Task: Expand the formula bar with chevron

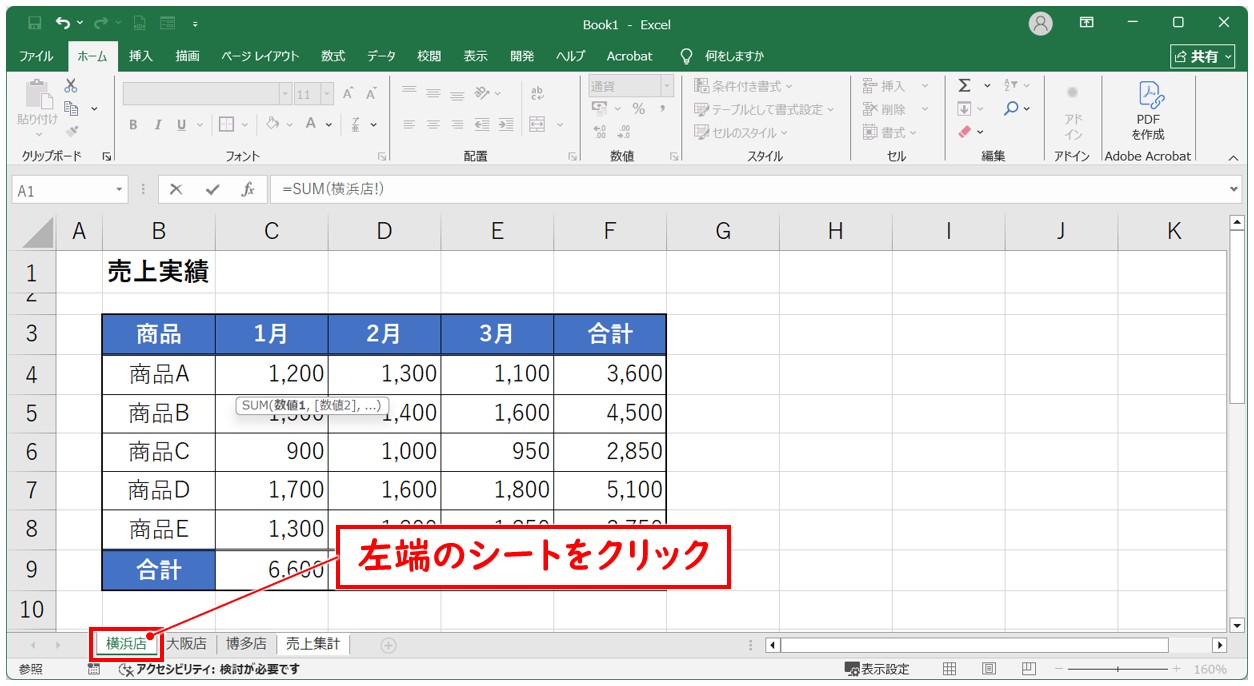Action: 1233,189
